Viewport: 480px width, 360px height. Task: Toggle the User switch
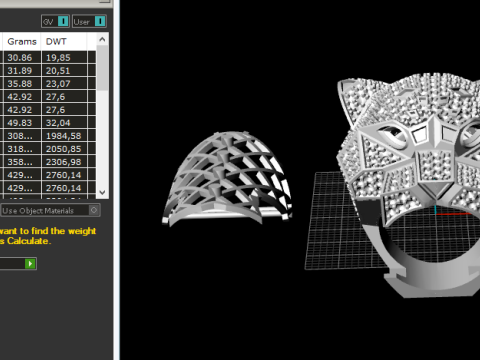(89, 22)
